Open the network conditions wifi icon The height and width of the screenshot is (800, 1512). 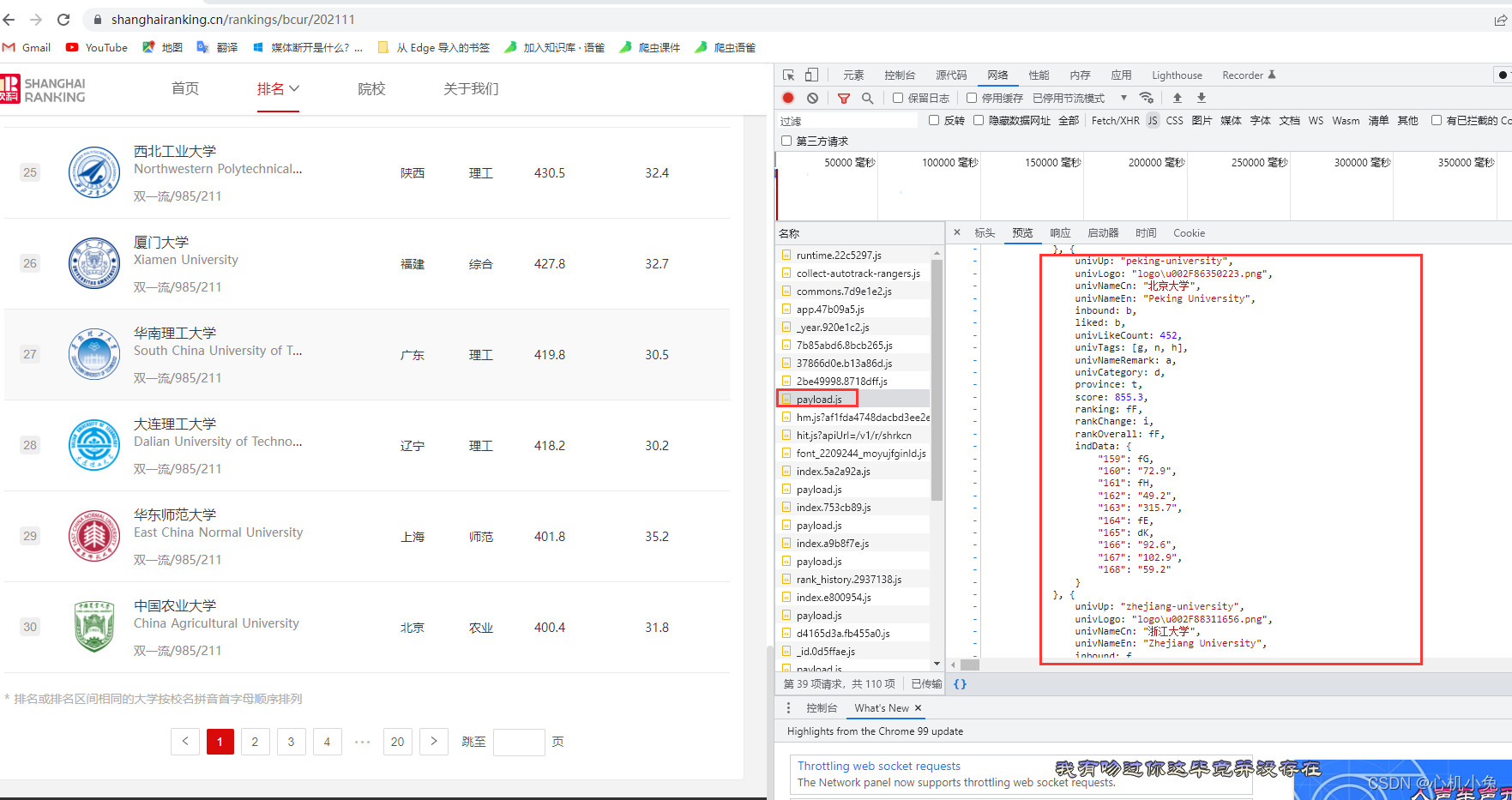(x=1147, y=98)
